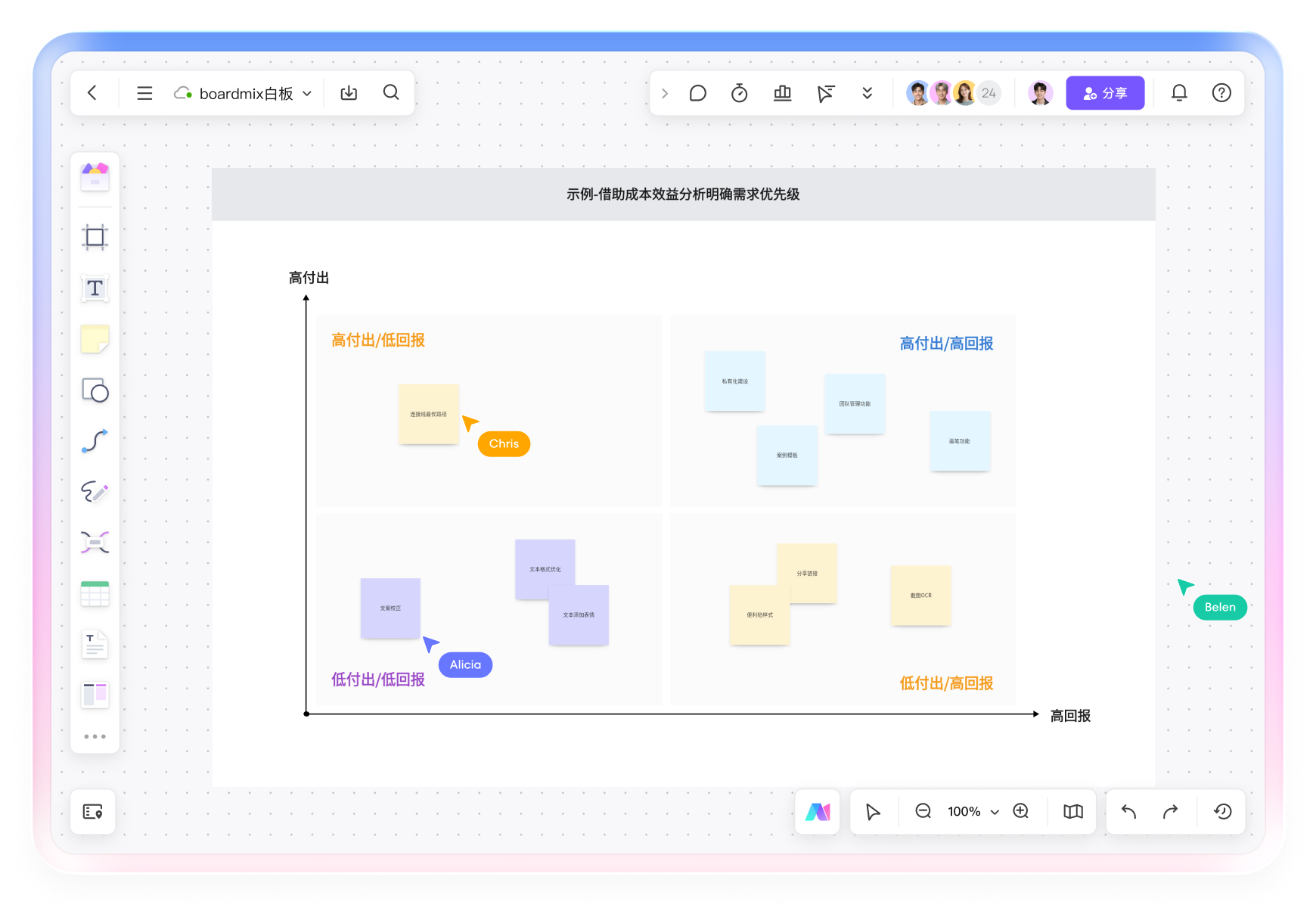Image resolution: width=1316 pixels, height=905 pixels.
Task: Toggle the minimap view
Action: coord(1072,811)
